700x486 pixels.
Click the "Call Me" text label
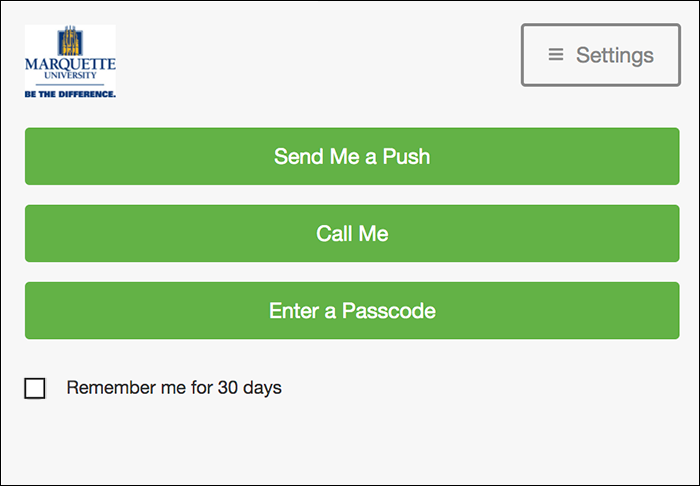[352, 234]
